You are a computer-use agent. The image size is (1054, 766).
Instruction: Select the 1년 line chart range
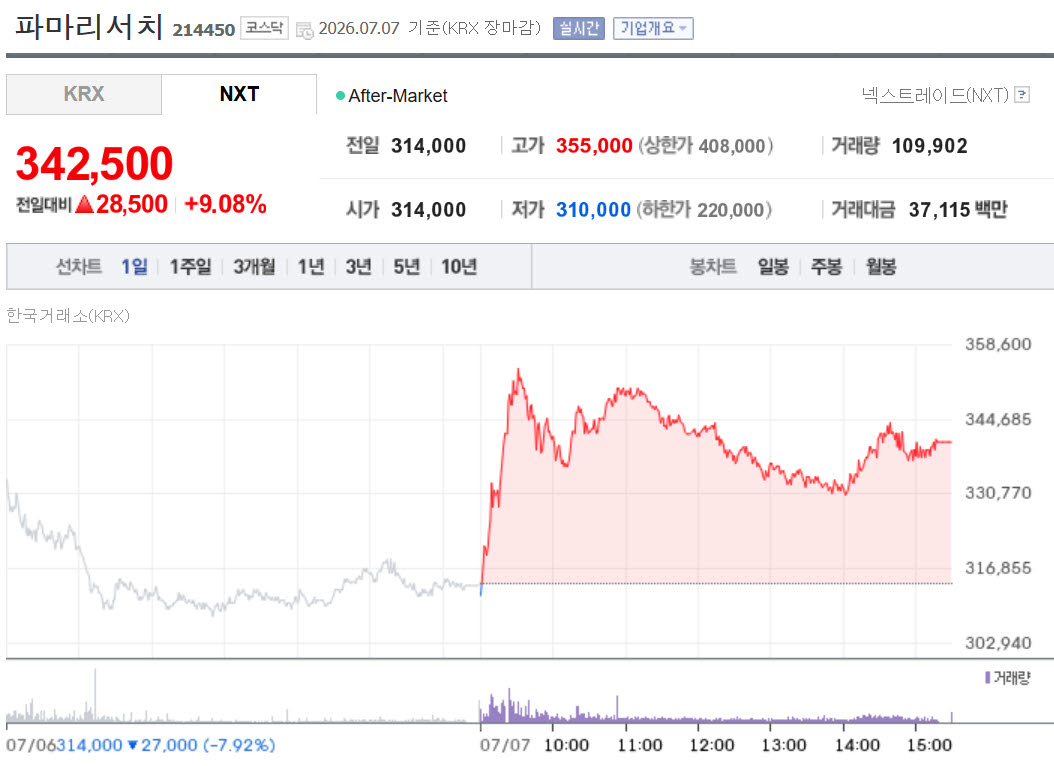(x=311, y=267)
